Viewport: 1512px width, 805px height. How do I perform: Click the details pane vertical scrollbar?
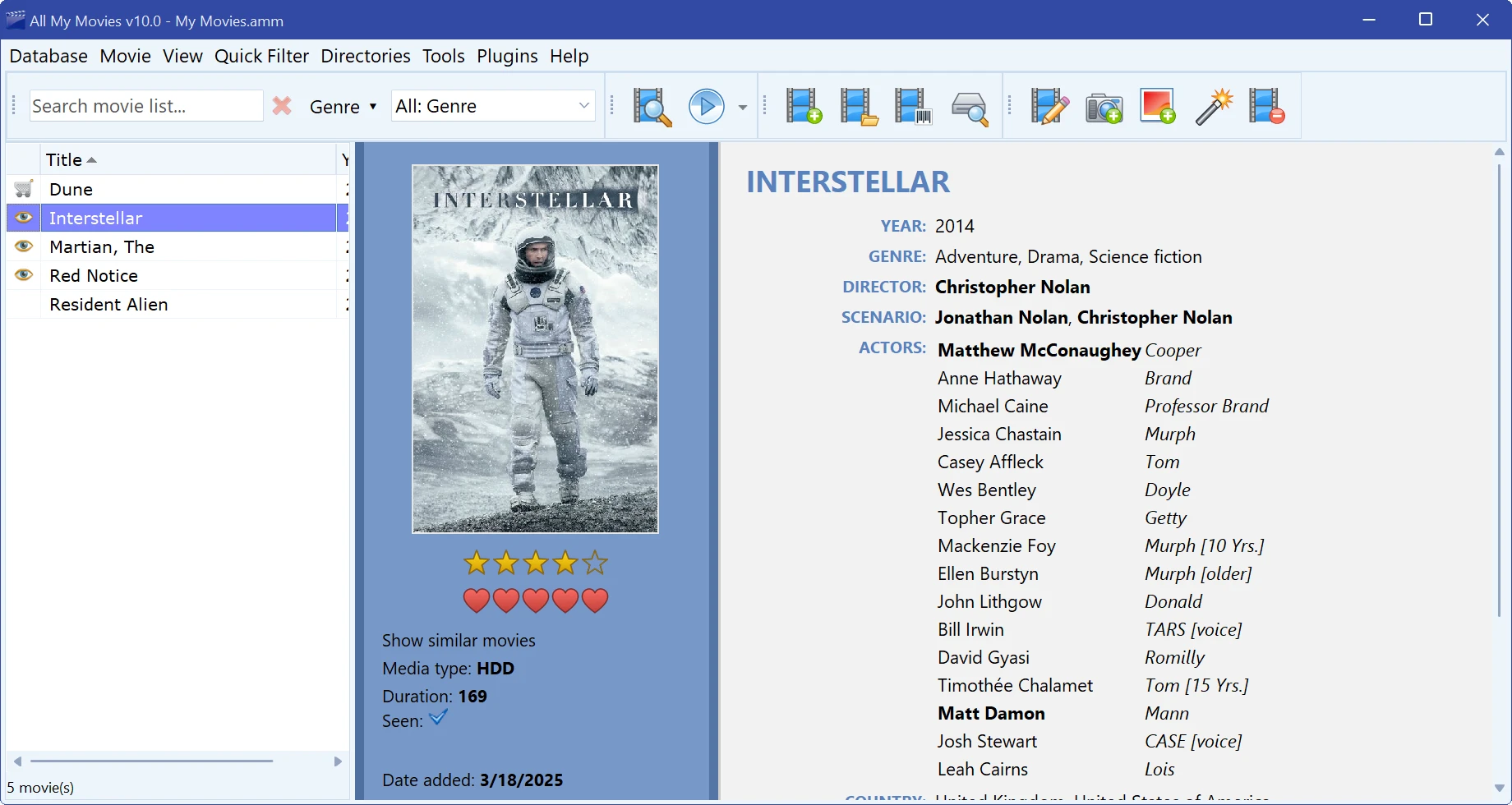pos(1499,390)
